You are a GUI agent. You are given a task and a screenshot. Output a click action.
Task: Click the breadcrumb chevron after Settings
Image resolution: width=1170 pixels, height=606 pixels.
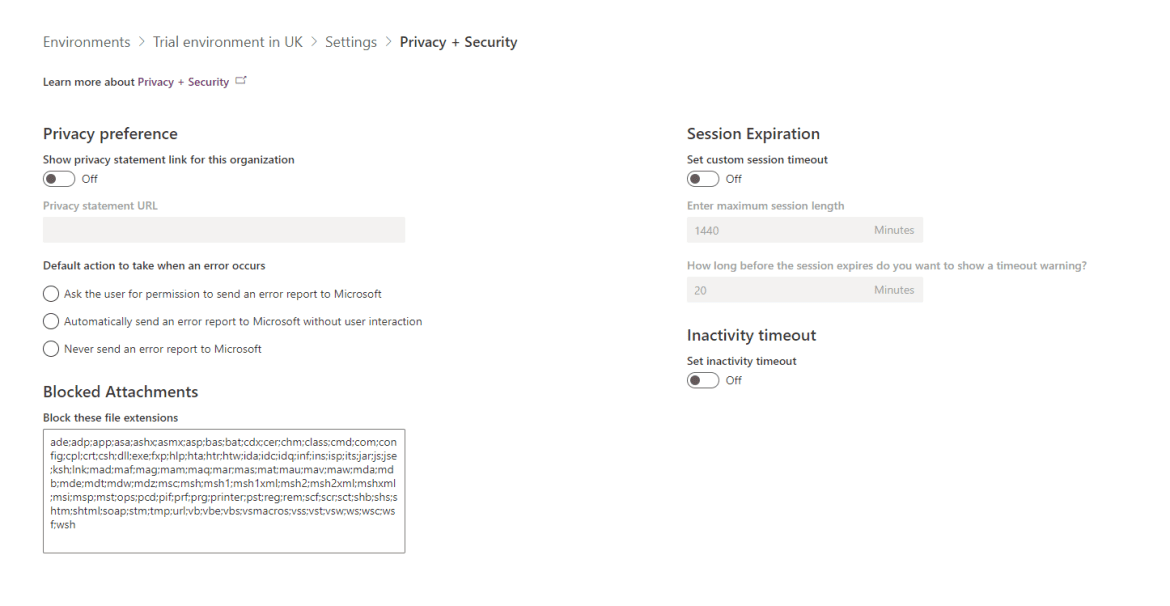coord(388,43)
